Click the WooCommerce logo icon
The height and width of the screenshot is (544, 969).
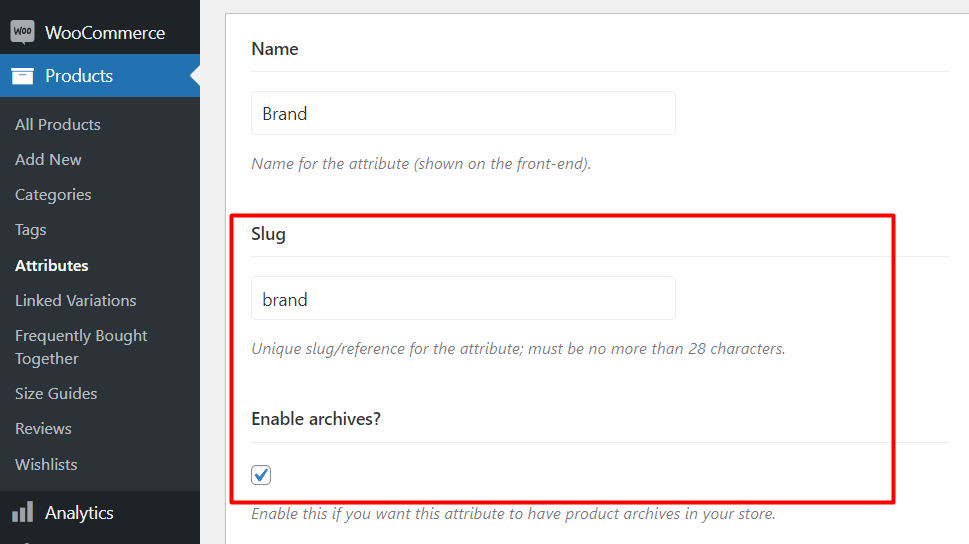[x=23, y=32]
